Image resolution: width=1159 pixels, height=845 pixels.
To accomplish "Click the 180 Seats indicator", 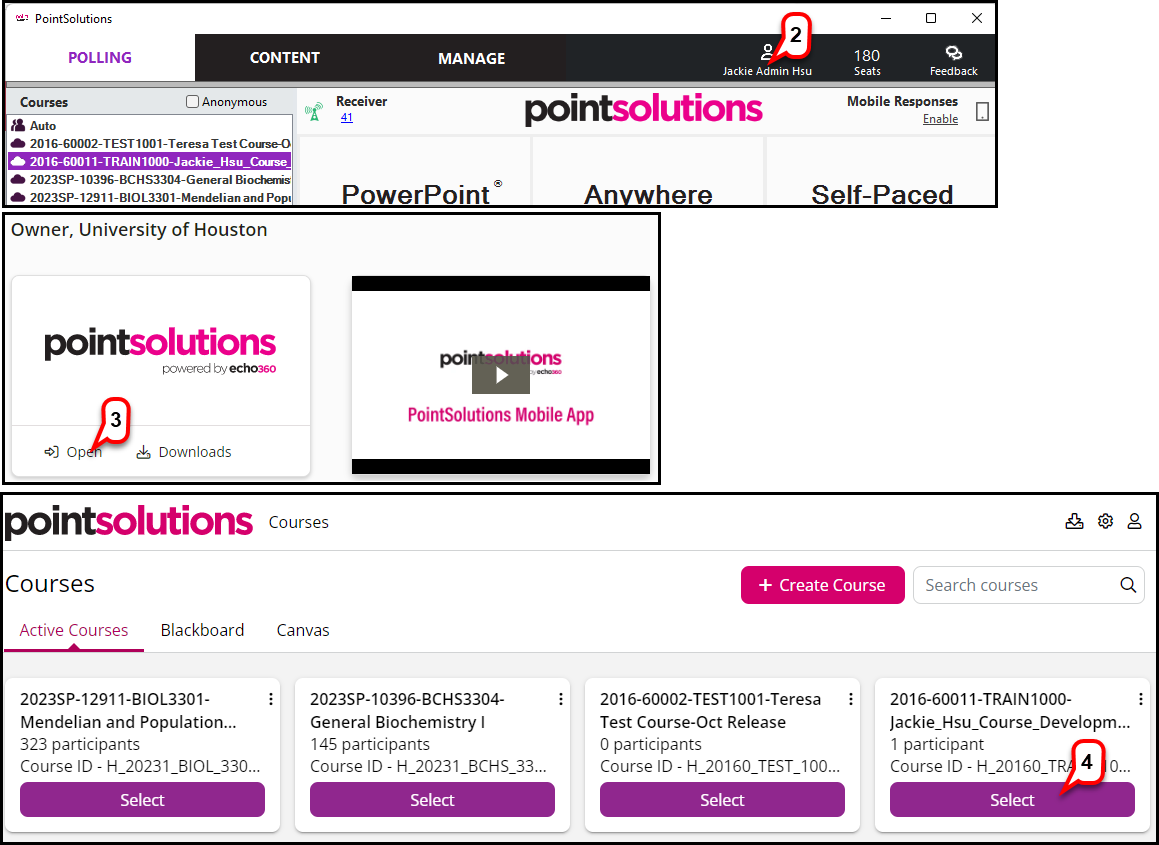I will coord(867,62).
